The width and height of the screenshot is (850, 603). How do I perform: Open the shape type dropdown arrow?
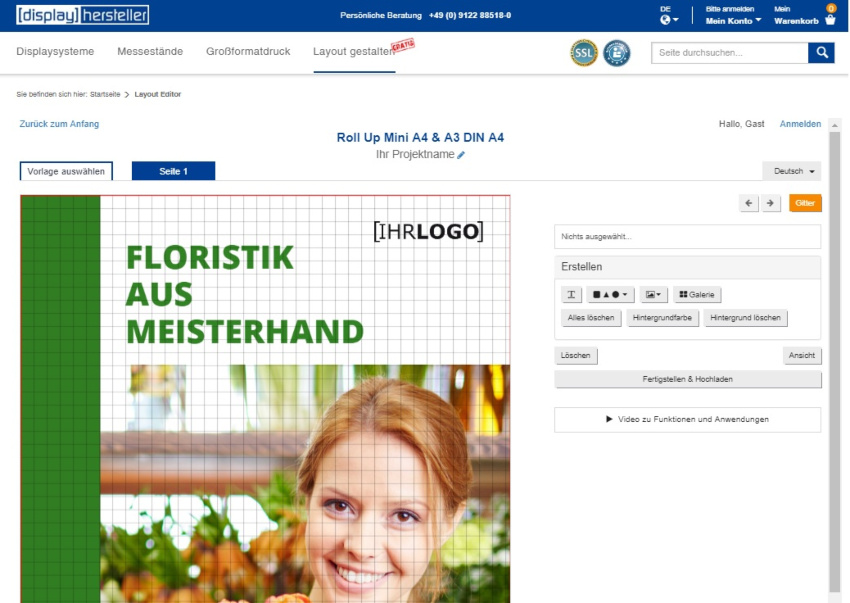tap(623, 294)
